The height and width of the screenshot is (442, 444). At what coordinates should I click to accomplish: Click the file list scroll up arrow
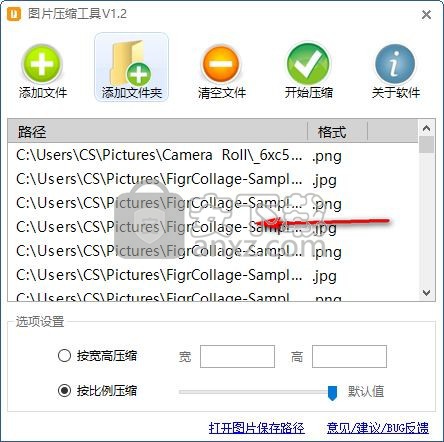426,128
